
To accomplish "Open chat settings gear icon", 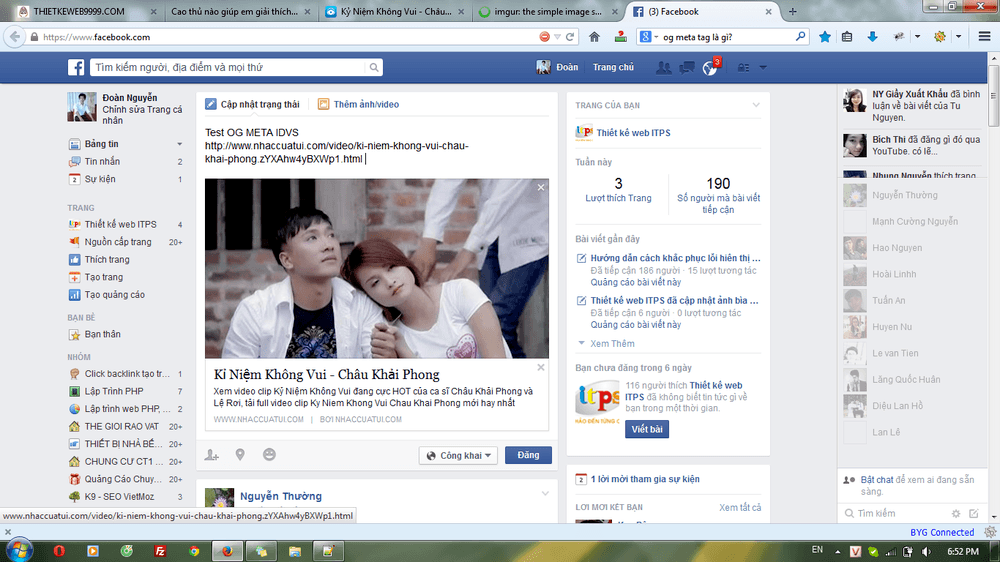I will [955, 513].
